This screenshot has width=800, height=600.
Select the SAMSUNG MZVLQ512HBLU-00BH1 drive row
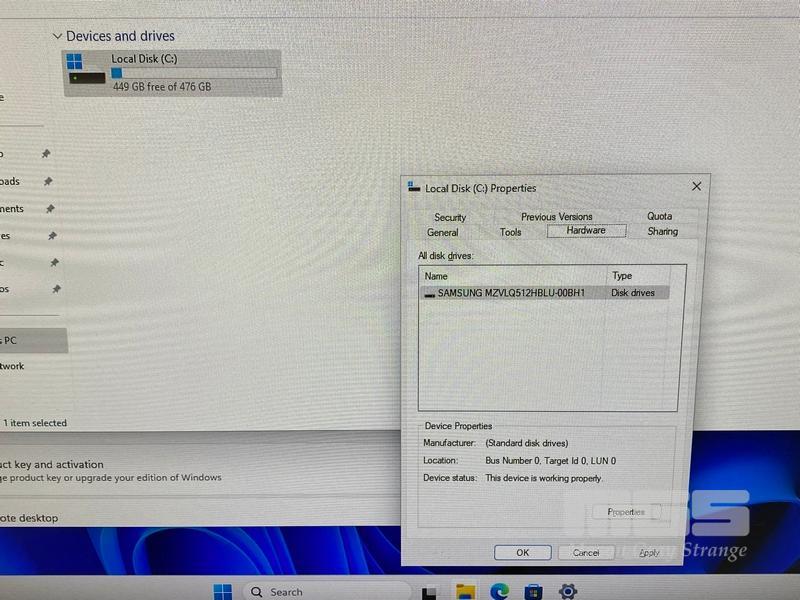click(545, 293)
